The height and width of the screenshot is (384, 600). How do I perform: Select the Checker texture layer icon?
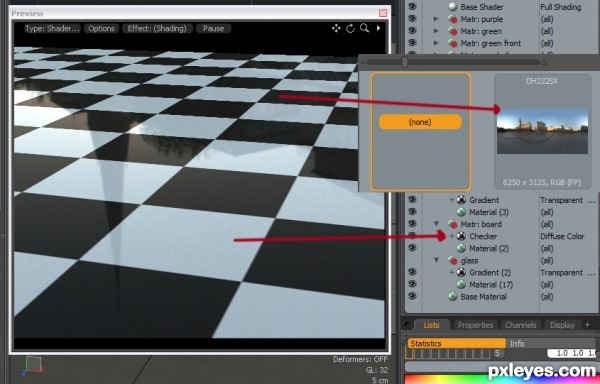point(461,236)
